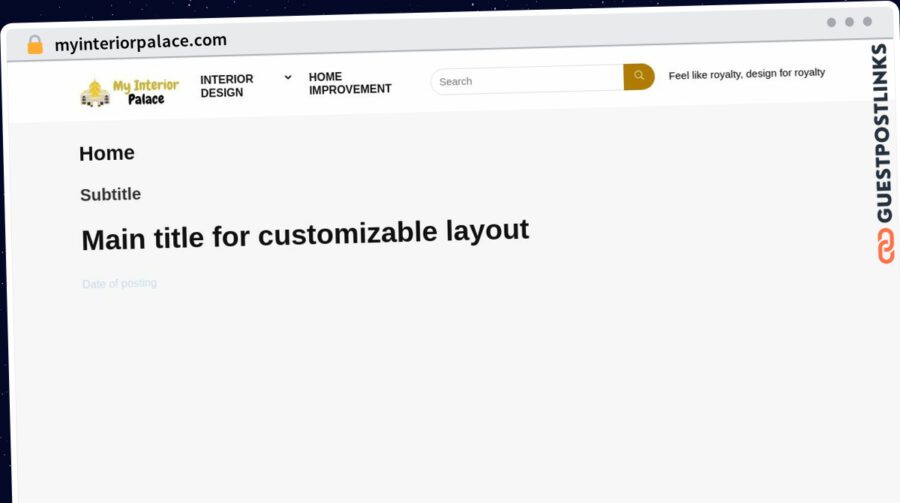Click the Subtitle text
This screenshot has width=900, height=503.
[x=111, y=195]
